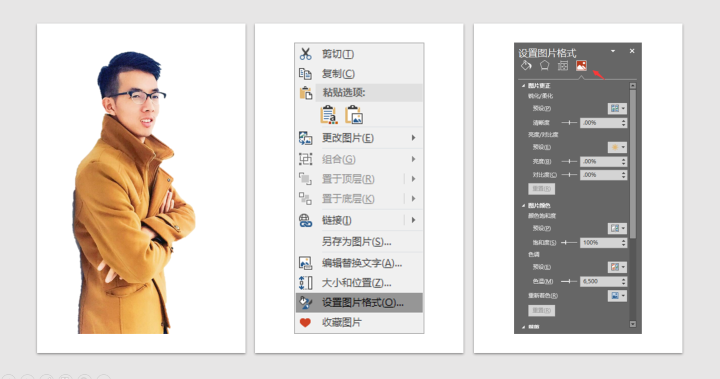Open the 更改图片 submenu arrow
This screenshot has height=379, width=720.
413,138
